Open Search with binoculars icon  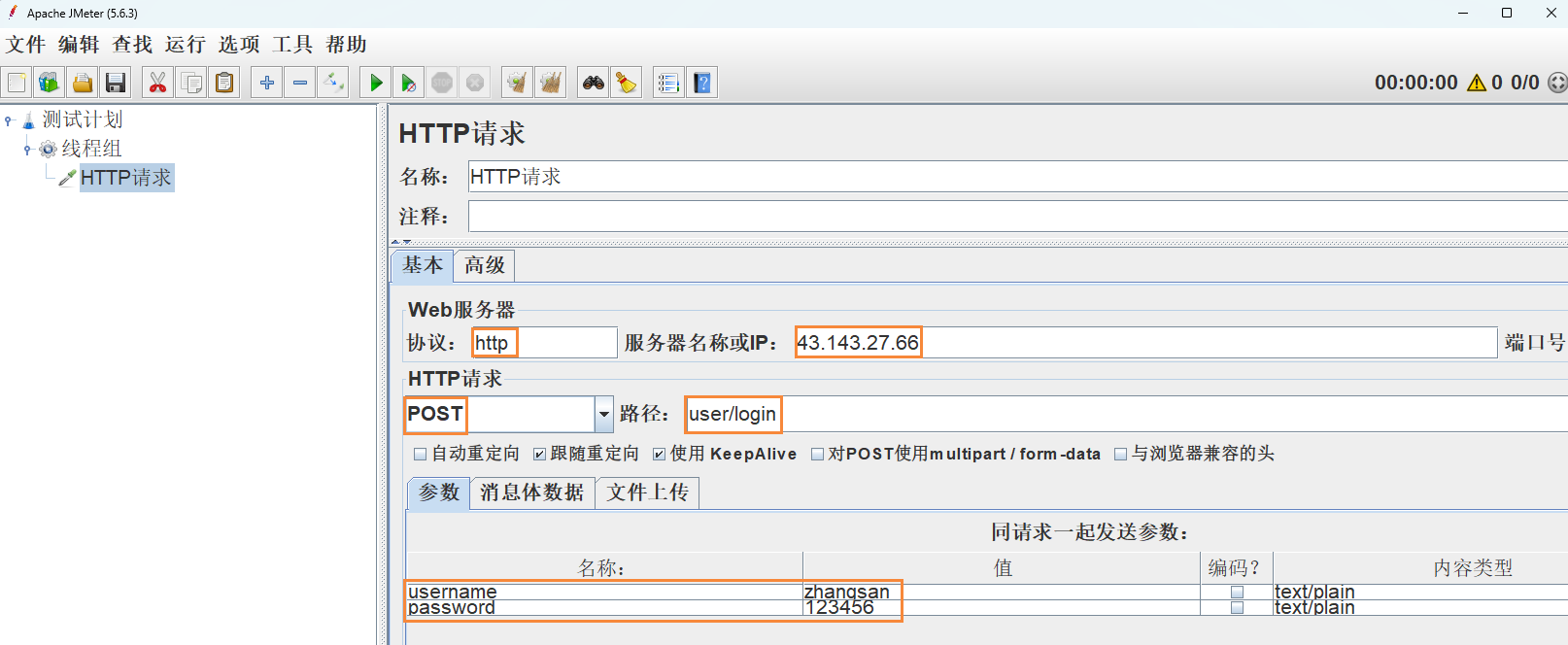click(593, 83)
